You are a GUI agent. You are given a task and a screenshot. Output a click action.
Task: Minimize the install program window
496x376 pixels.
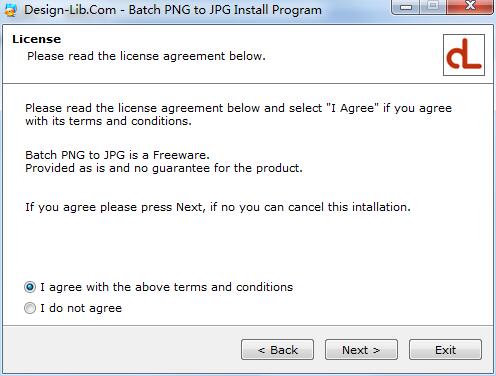click(x=406, y=7)
